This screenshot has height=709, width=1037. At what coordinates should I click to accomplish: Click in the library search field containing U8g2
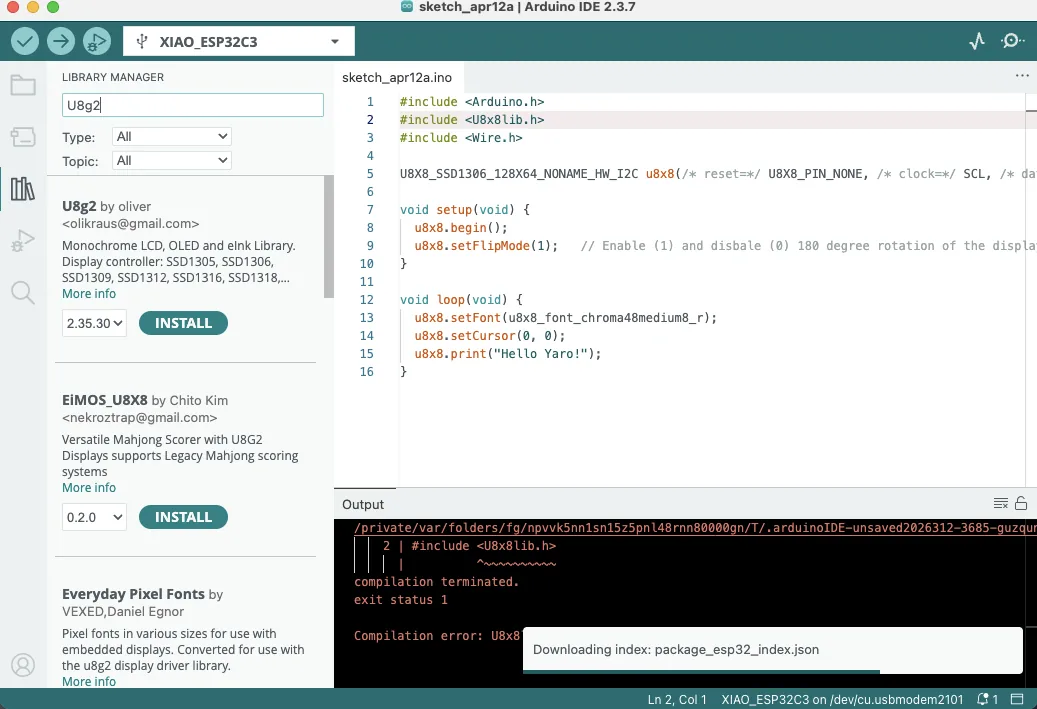click(x=192, y=105)
